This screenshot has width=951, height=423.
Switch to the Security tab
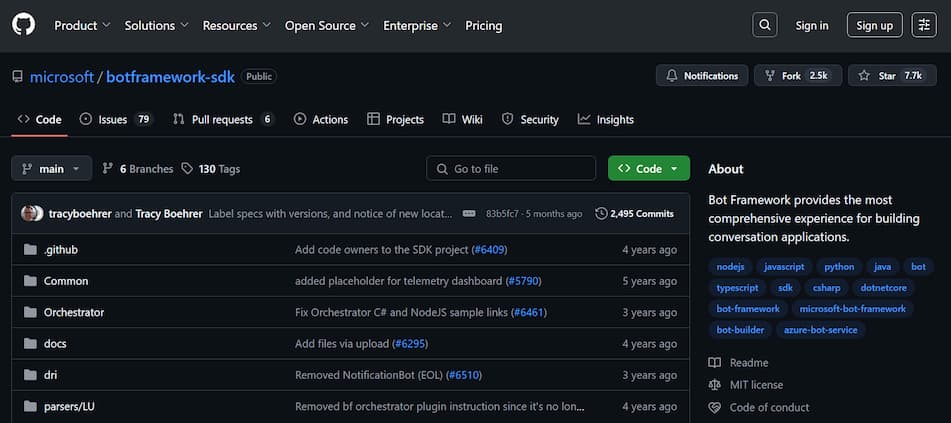click(530, 120)
